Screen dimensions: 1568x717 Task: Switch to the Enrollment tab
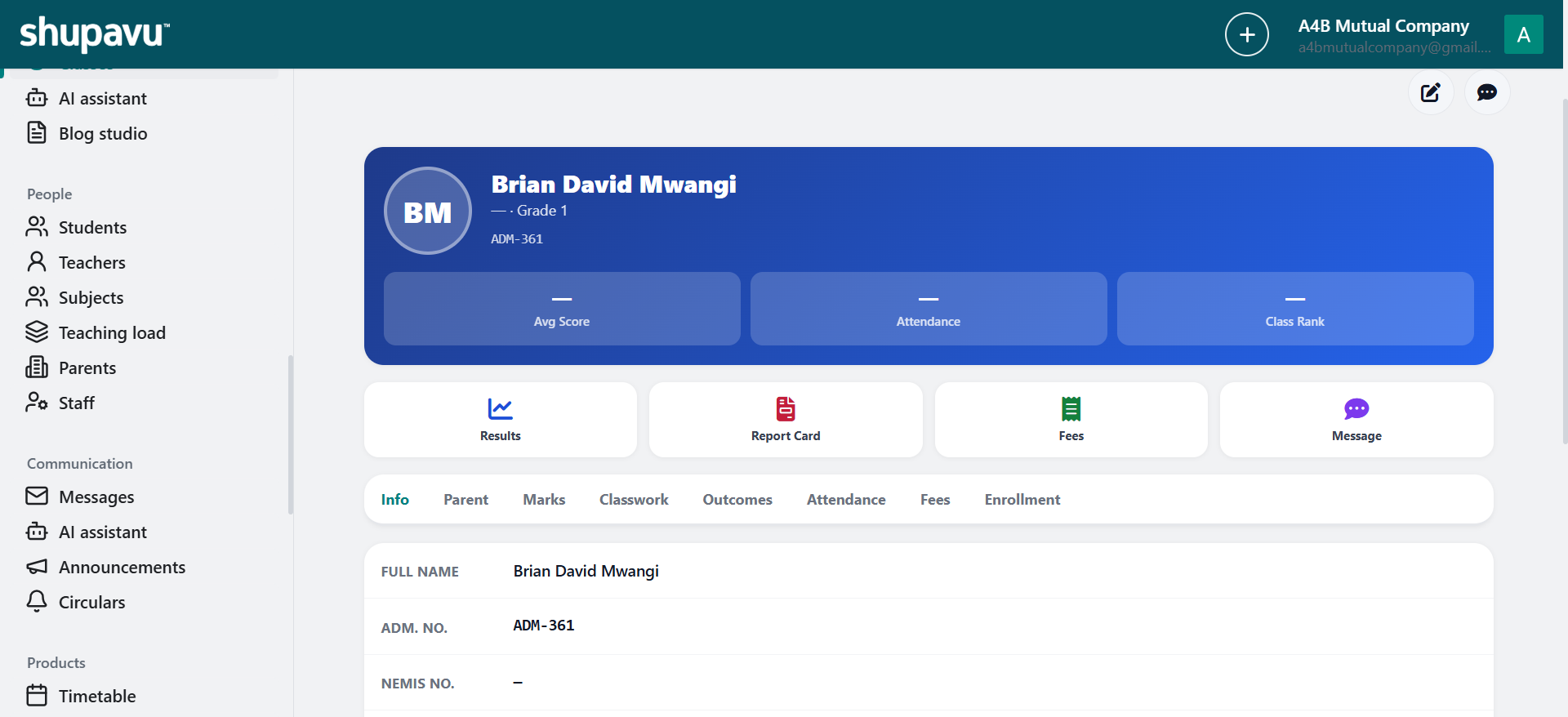[1022, 500]
